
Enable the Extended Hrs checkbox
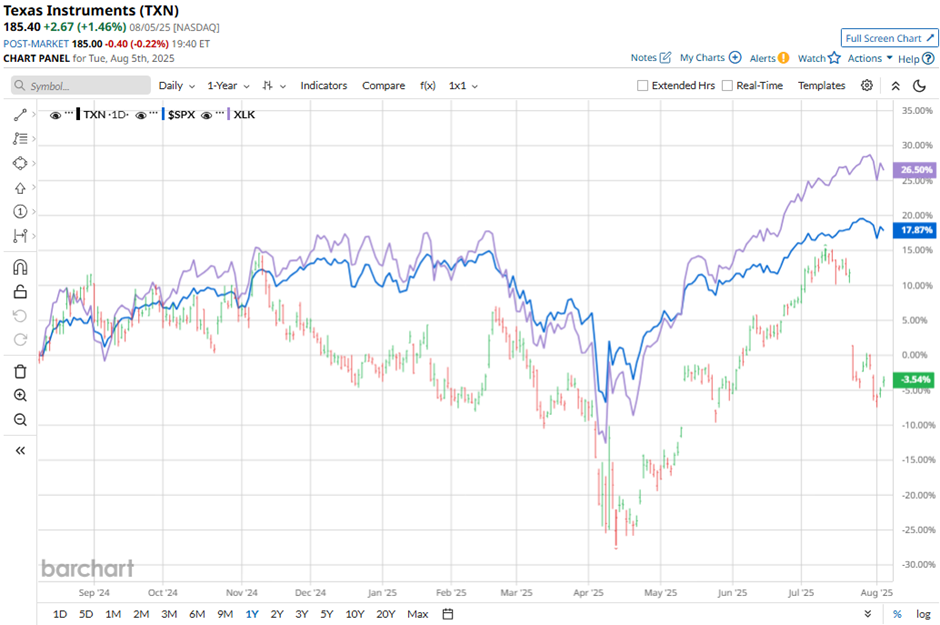643,86
